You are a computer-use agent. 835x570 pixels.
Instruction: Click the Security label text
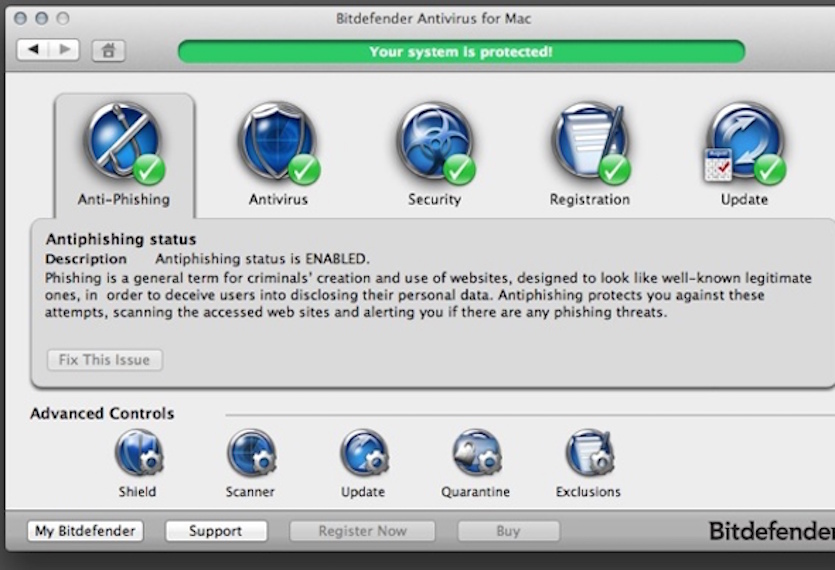[435, 199]
